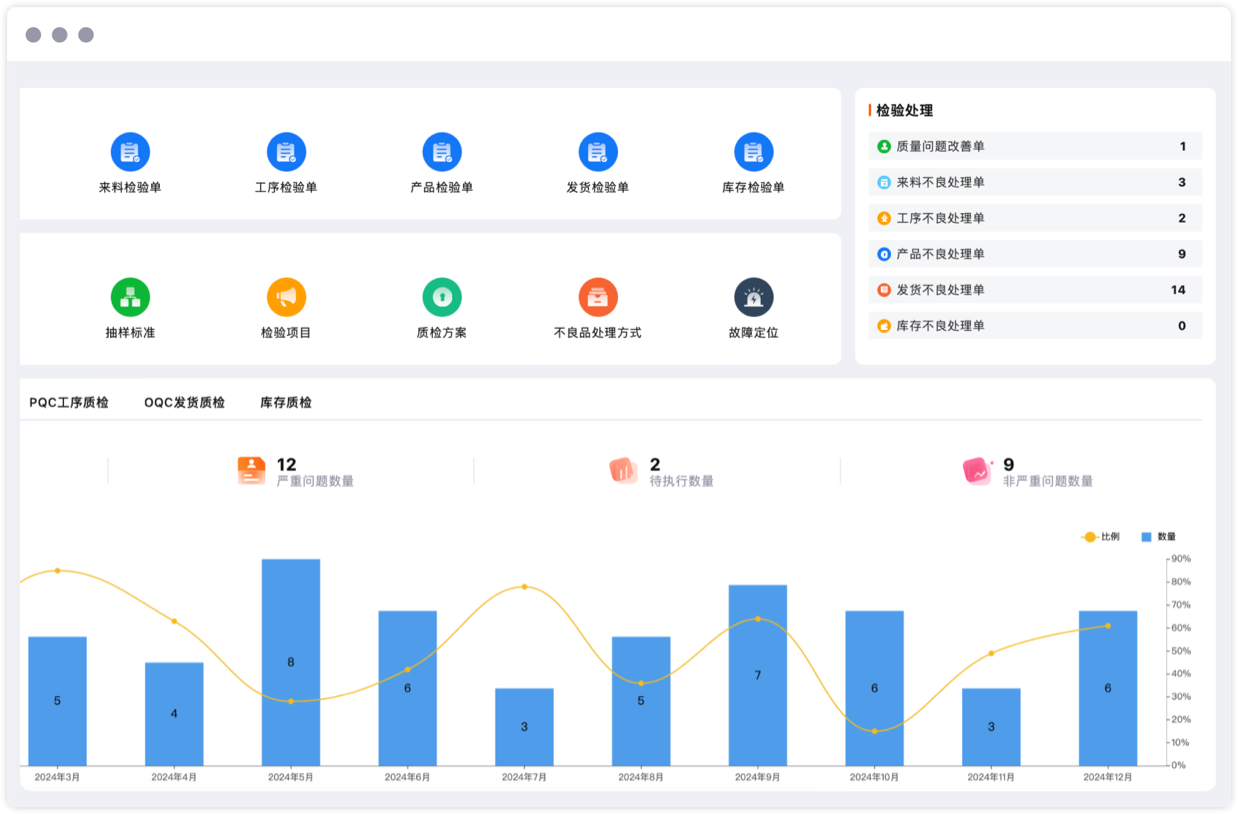
Task: Open the orange 检验项目 megaphone icon
Action: [x=286, y=297]
